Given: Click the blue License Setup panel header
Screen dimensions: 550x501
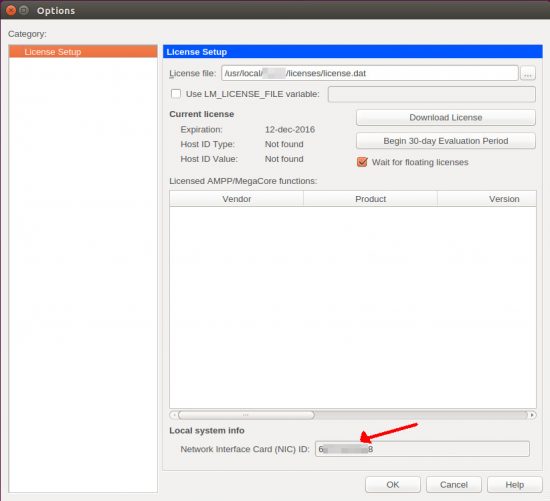Looking at the screenshot, I should pyautogui.click(x=353, y=52).
